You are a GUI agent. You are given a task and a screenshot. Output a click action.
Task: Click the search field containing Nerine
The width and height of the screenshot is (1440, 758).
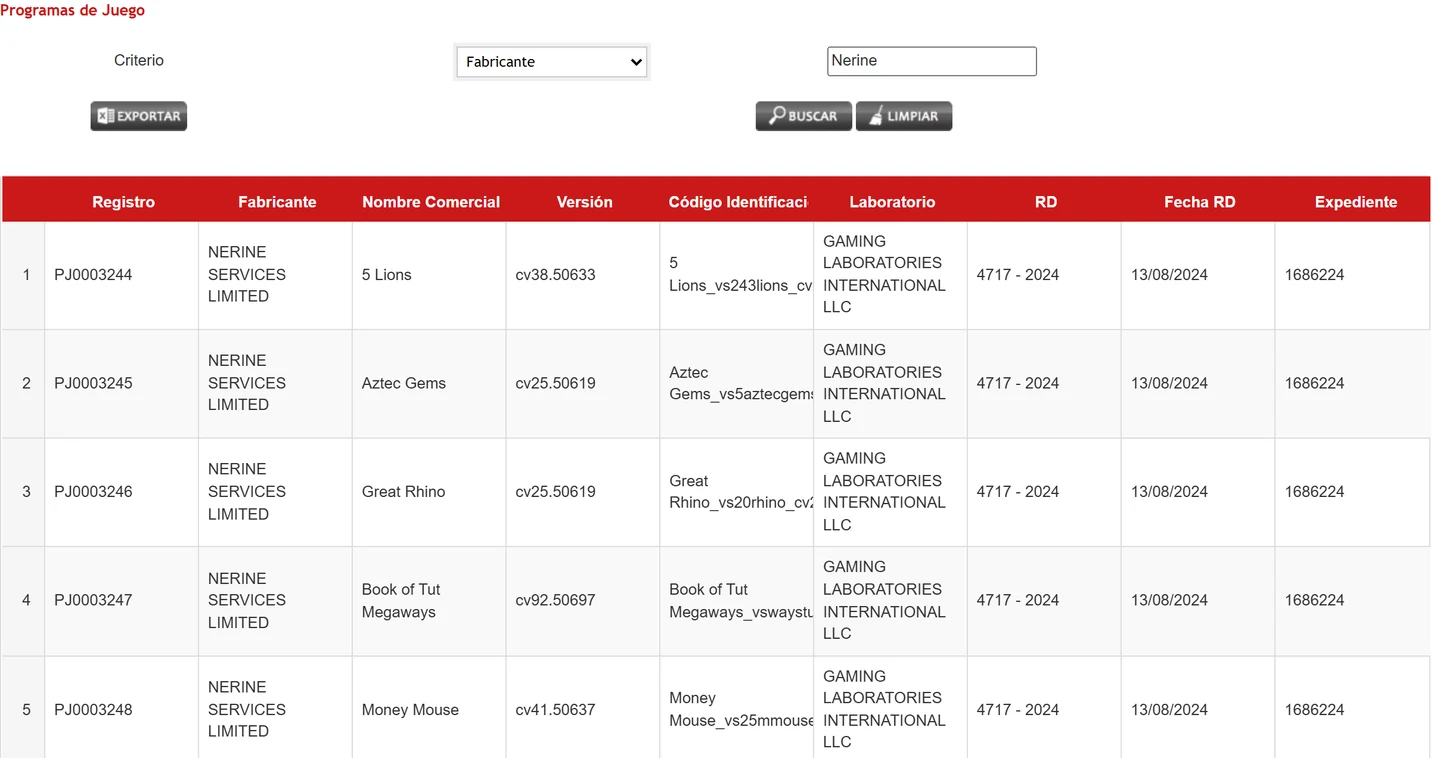(932, 61)
